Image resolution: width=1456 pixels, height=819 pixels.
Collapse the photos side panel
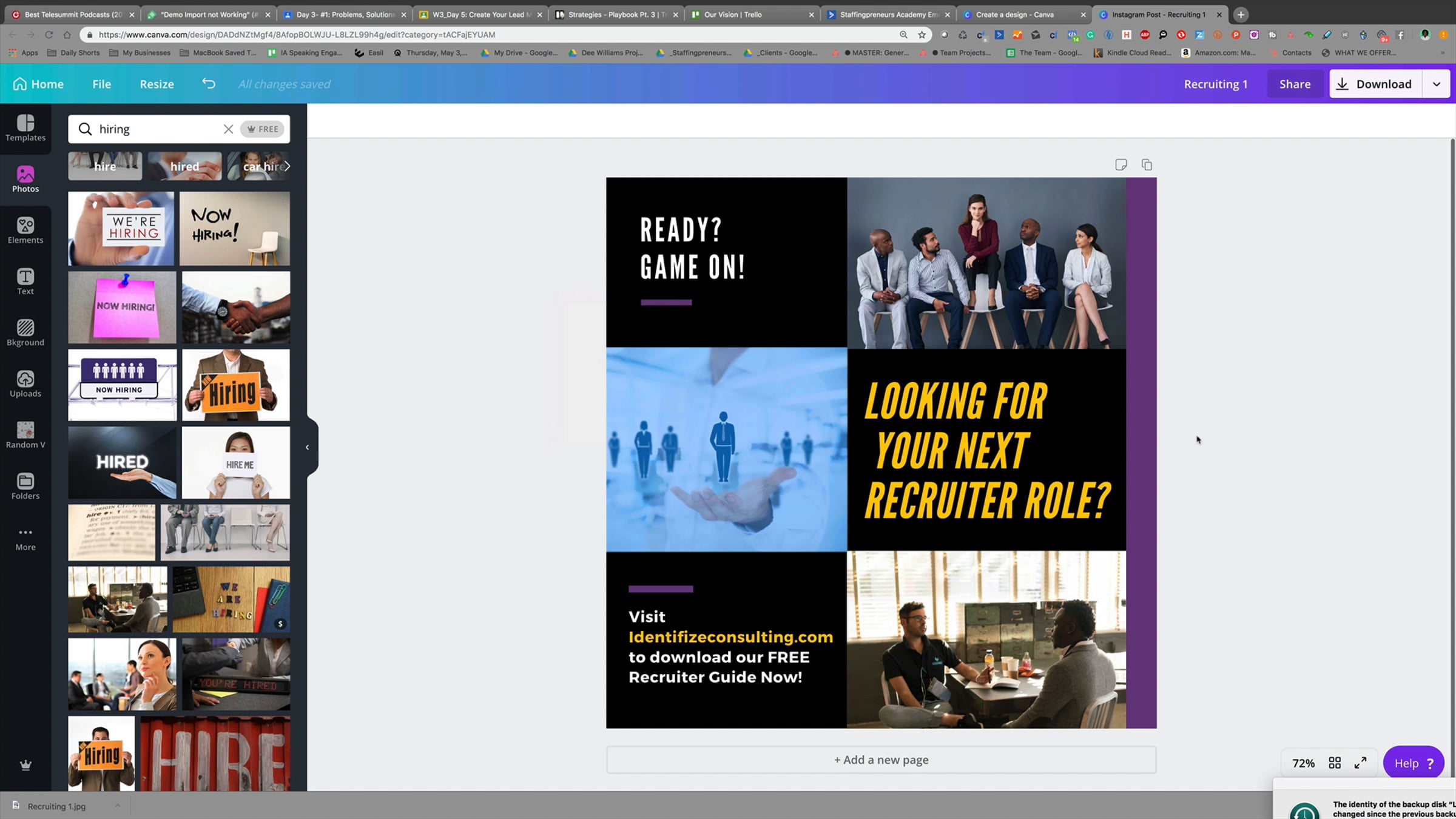(x=308, y=447)
